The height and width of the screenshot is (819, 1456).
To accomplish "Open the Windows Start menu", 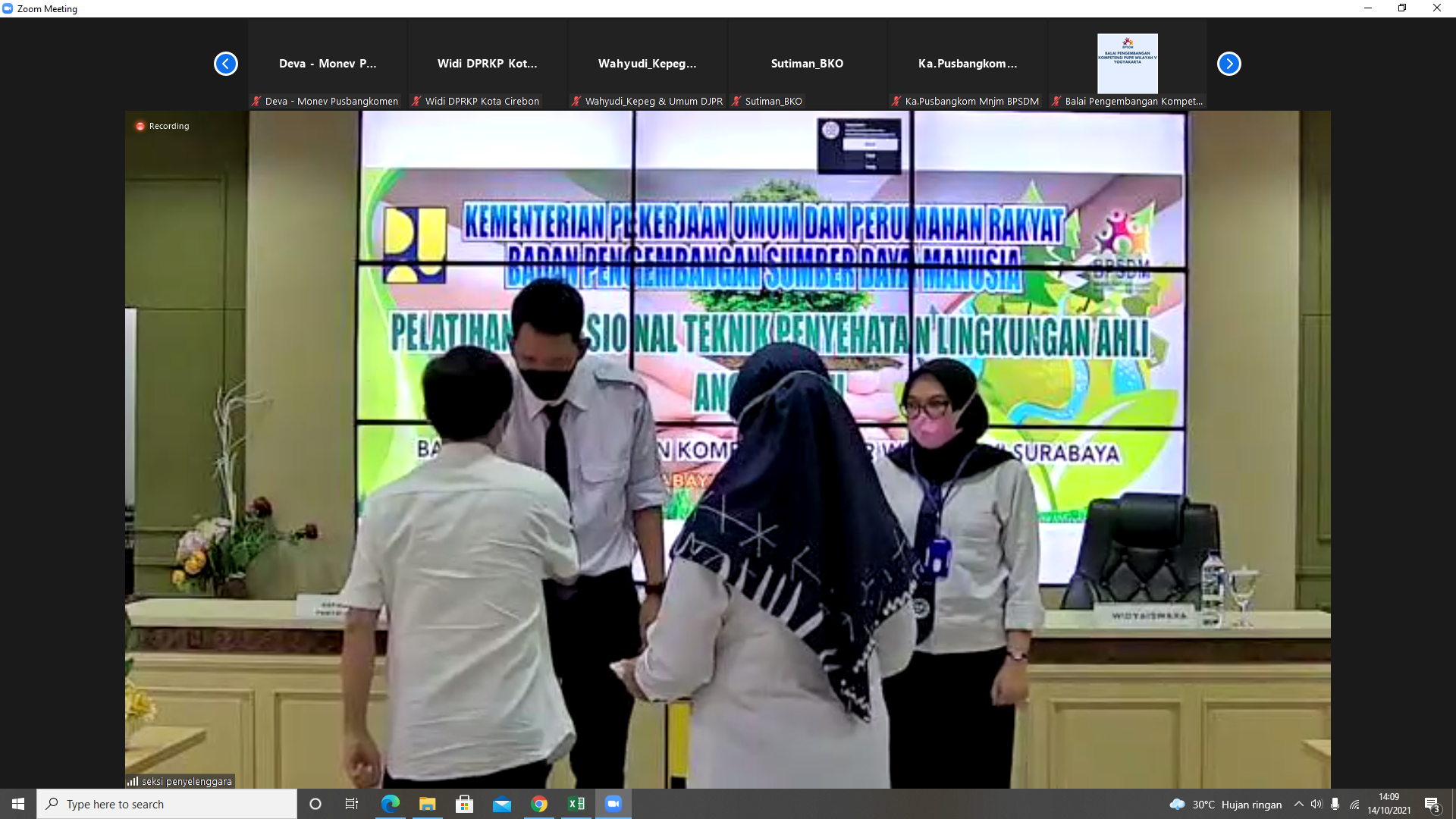I will [x=18, y=804].
